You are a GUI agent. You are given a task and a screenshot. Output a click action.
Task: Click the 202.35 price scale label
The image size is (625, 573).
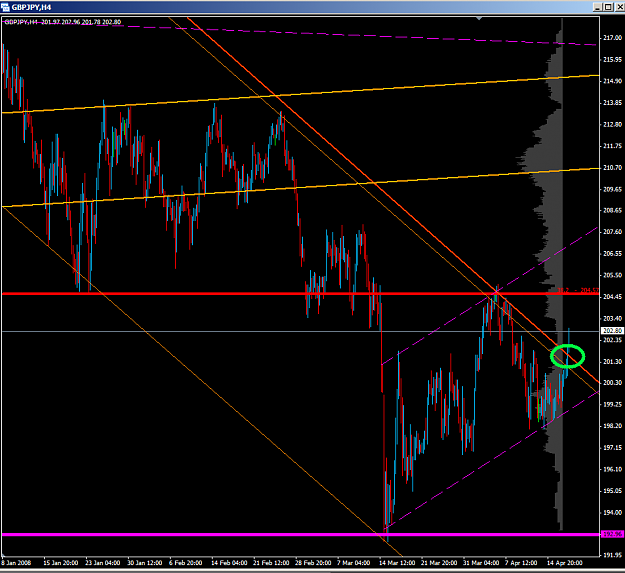click(x=612, y=339)
